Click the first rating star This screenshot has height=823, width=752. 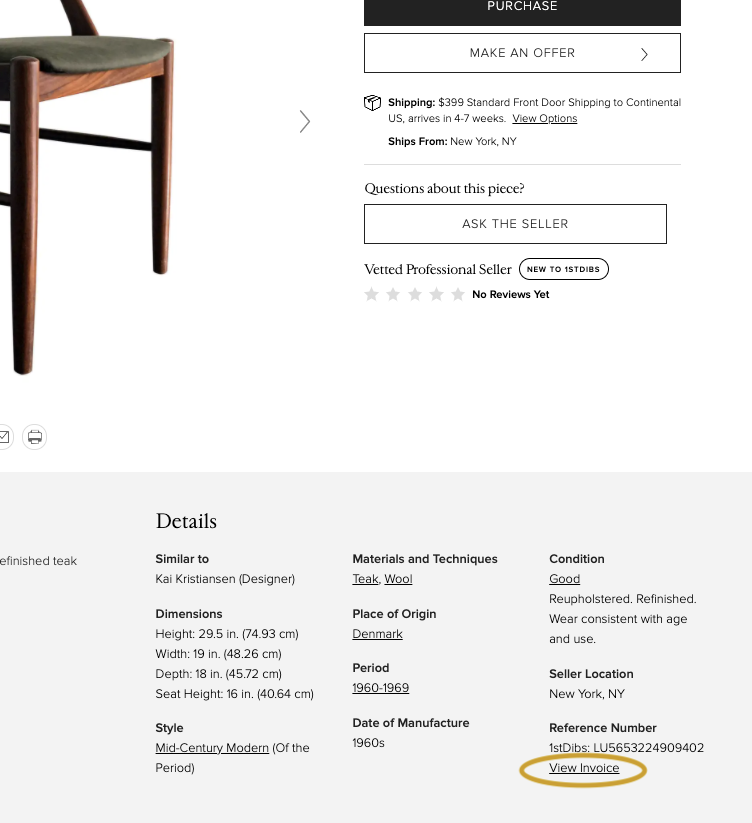click(x=372, y=294)
